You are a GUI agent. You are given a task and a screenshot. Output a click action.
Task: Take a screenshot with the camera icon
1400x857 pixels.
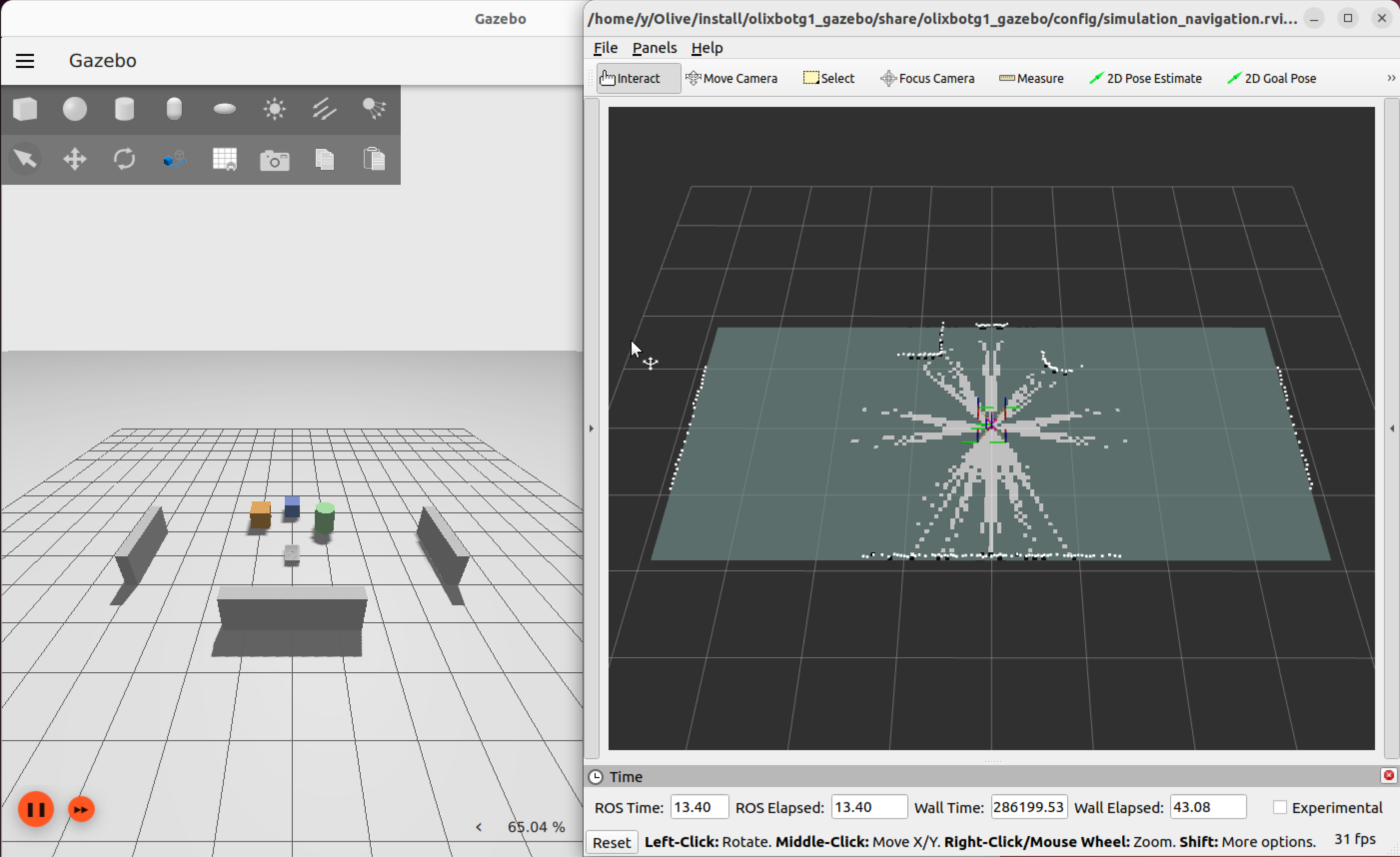tap(274, 160)
